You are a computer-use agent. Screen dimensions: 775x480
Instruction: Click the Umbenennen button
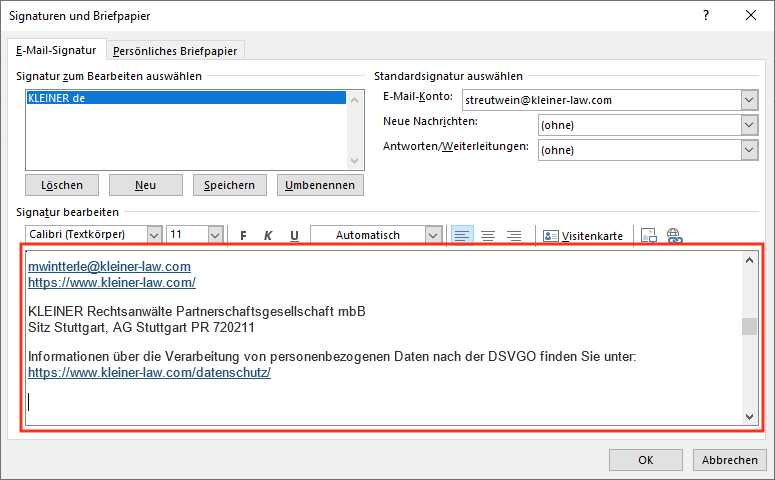pos(320,185)
